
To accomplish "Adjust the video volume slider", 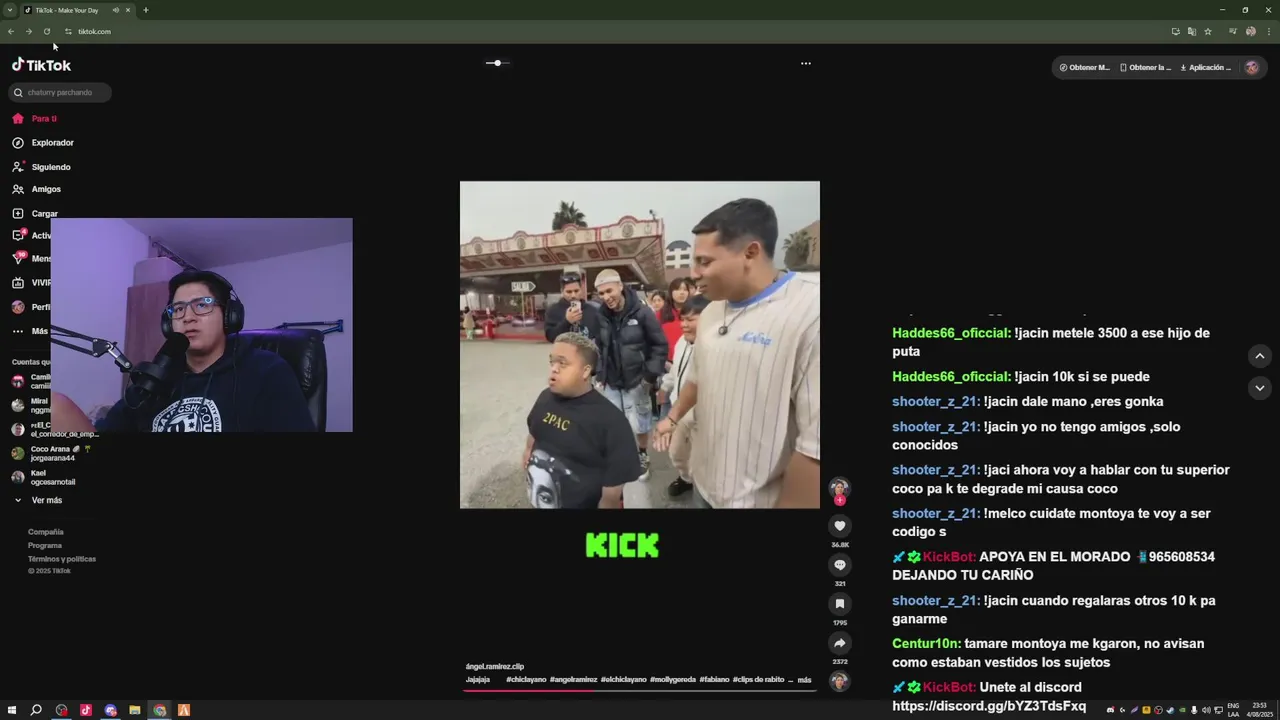I will click(497, 63).
